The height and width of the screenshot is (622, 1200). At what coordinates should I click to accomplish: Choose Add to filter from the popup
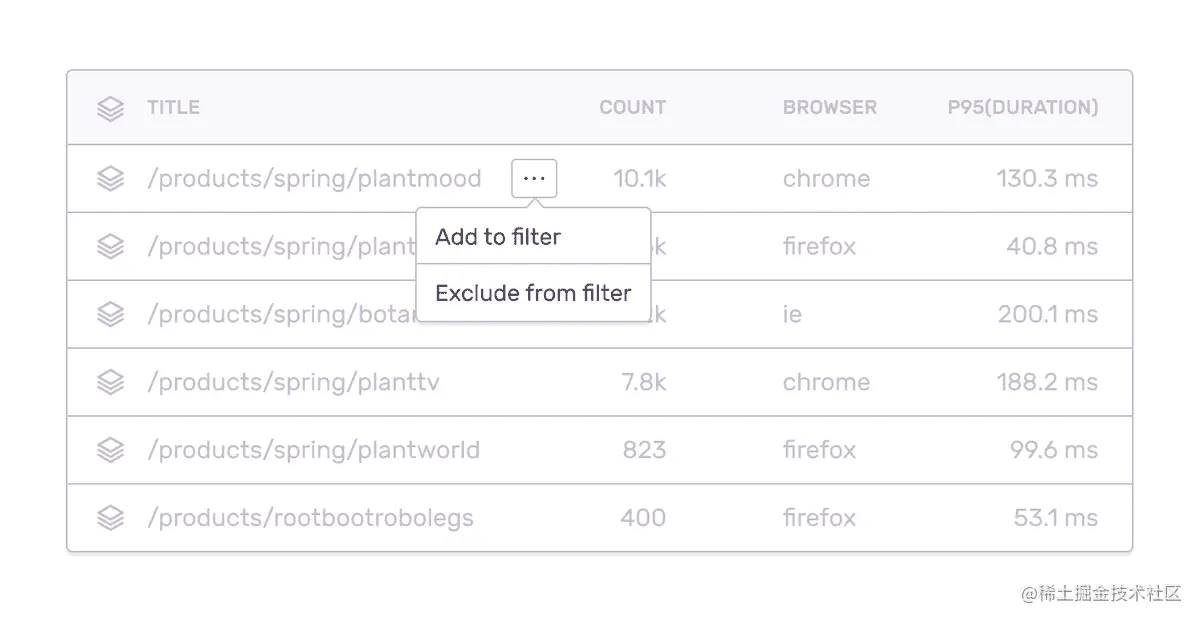point(498,237)
